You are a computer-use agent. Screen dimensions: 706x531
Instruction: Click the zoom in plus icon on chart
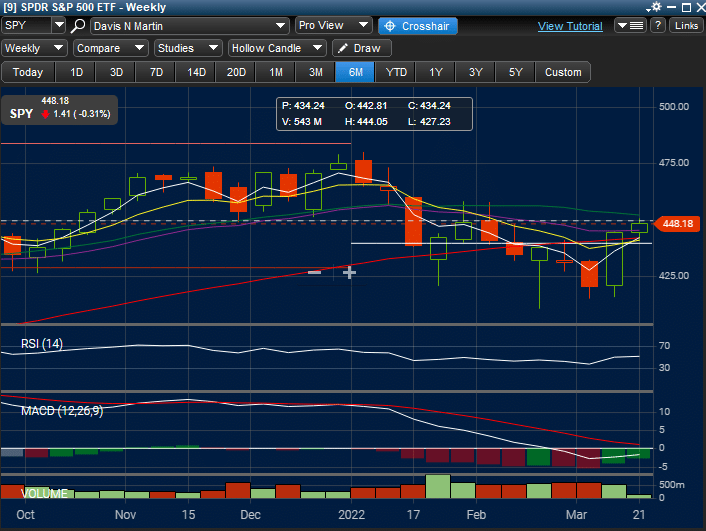coord(349,272)
